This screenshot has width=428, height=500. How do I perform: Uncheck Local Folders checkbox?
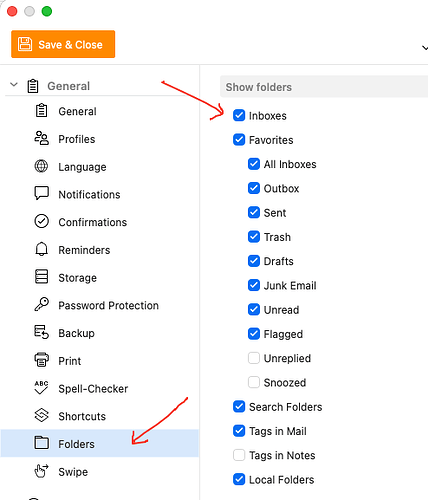pos(239,479)
